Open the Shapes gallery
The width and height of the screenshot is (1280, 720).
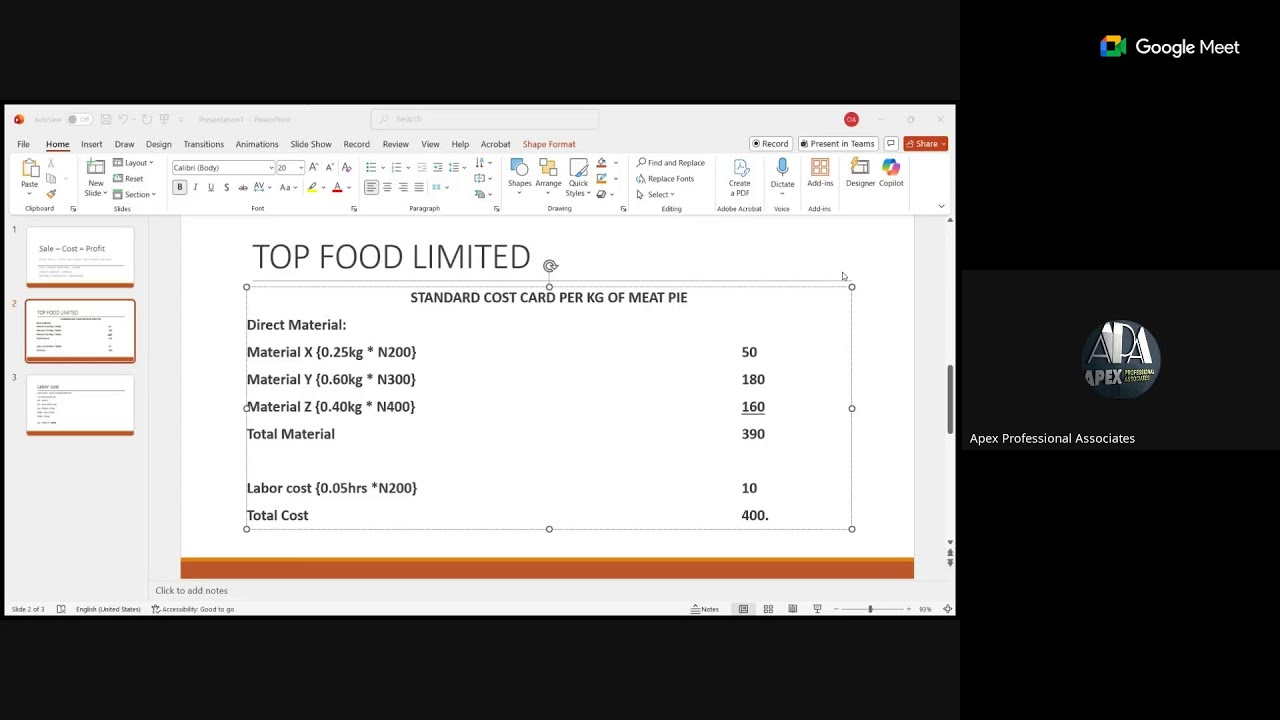pyautogui.click(x=519, y=175)
